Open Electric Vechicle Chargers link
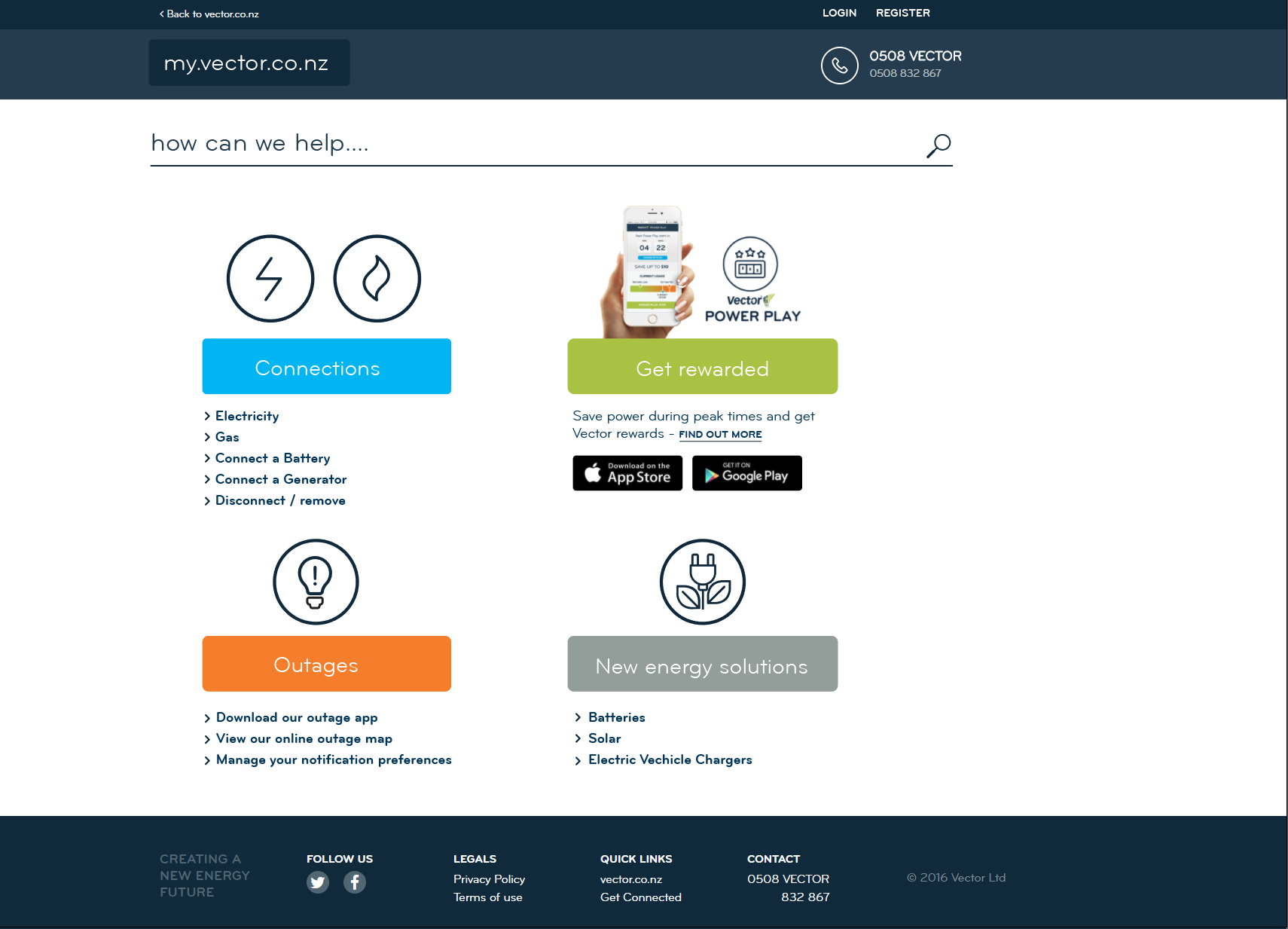1288x929 pixels. click(670, 759)
